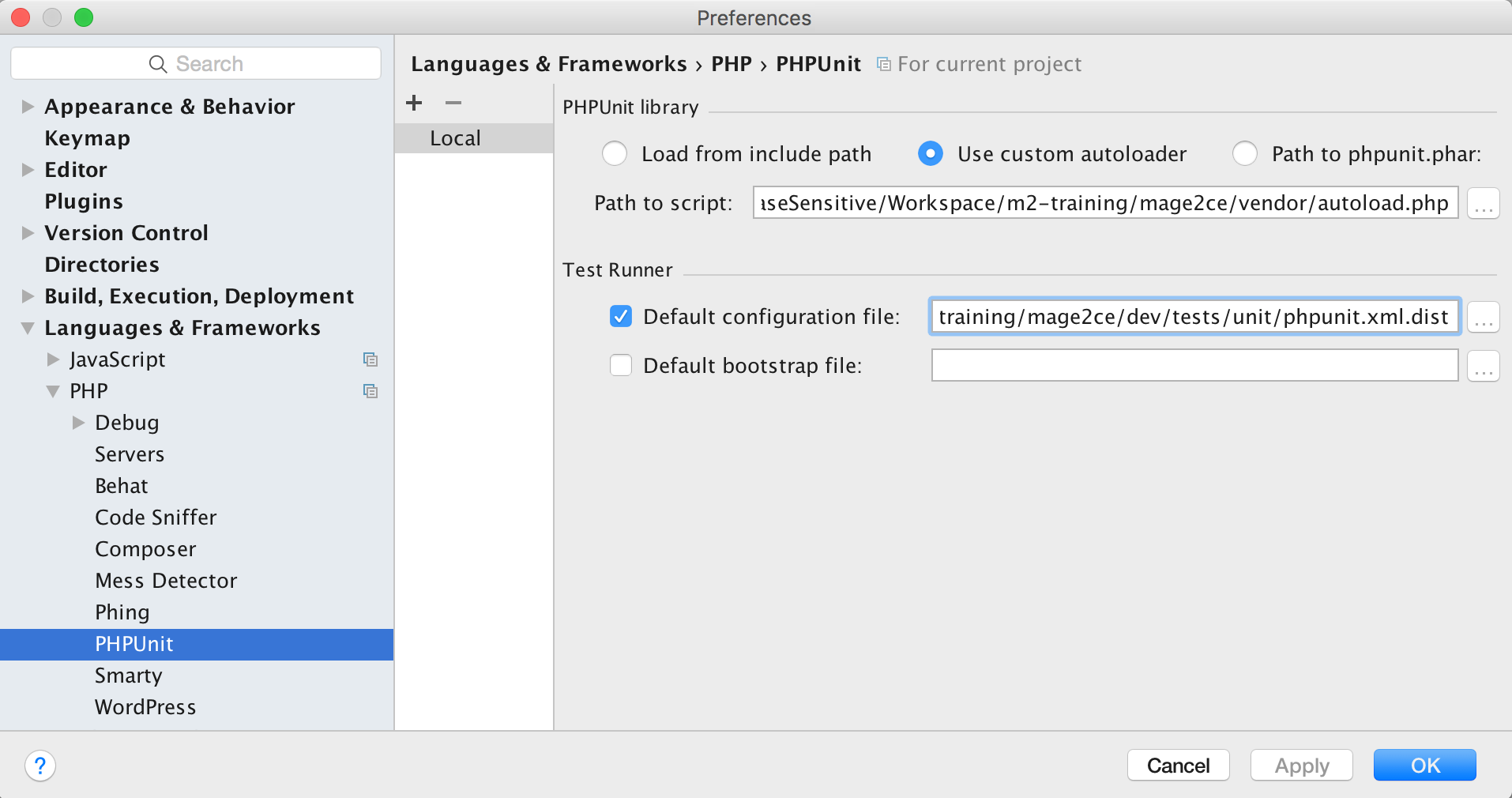Open Phing settings

(x=122, y=612)
